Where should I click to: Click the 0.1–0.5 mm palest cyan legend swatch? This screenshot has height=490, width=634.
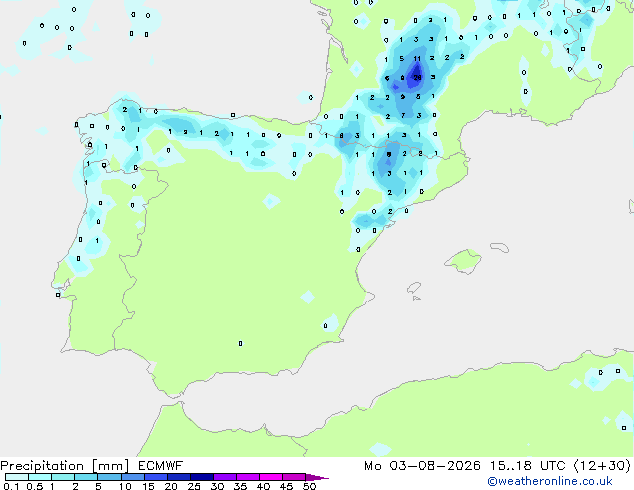click(17, 477)
